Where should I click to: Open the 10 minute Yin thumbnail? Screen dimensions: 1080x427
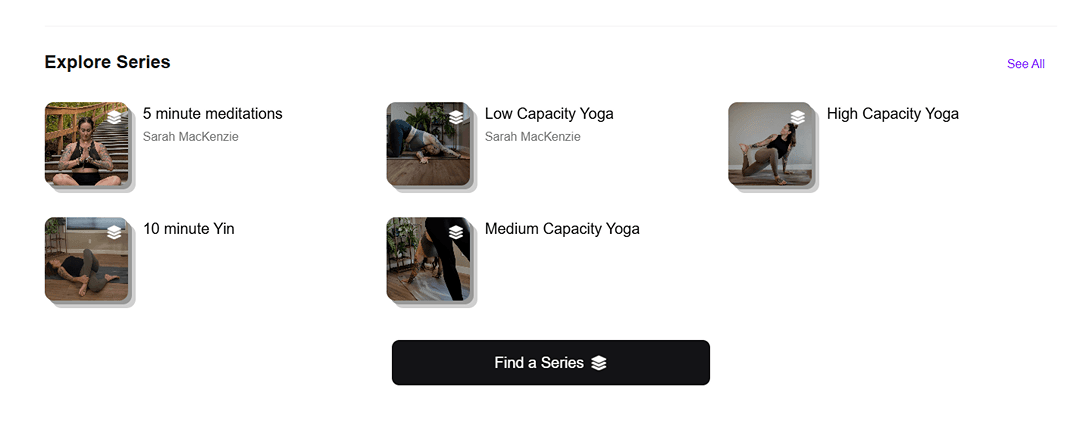(87, 260)
